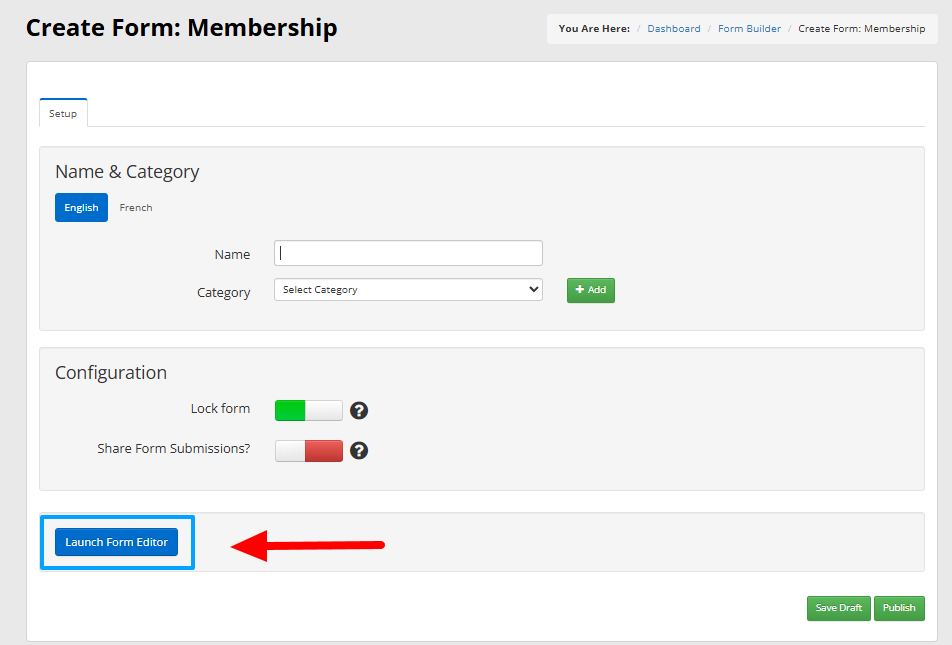
Task: Toggle the Share Form Submissions switch
Action: point(308,451)
